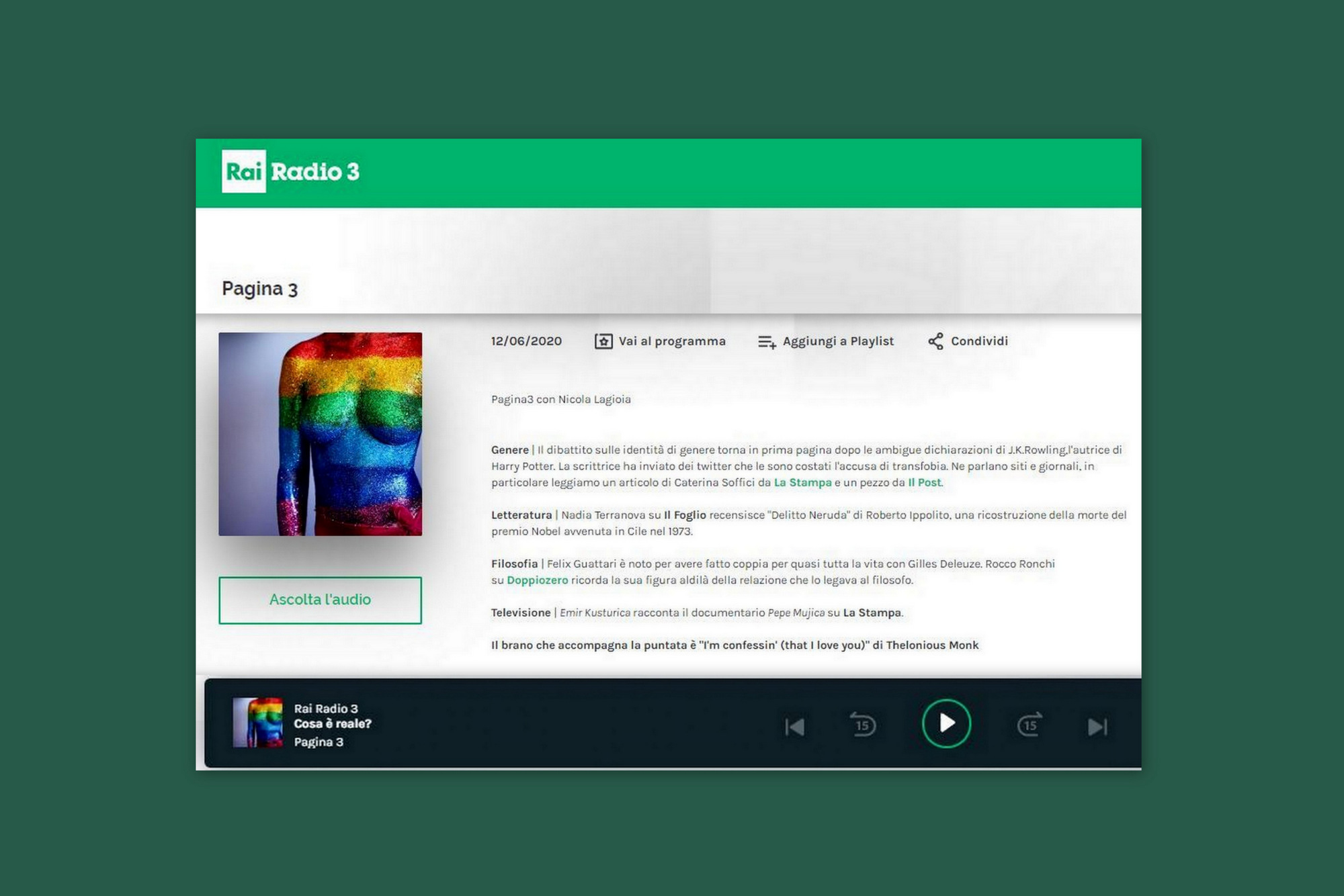Add episode with Aggiungi a Playlist label
Screen dimensions: 1344x896
click(x=838, y=341)
